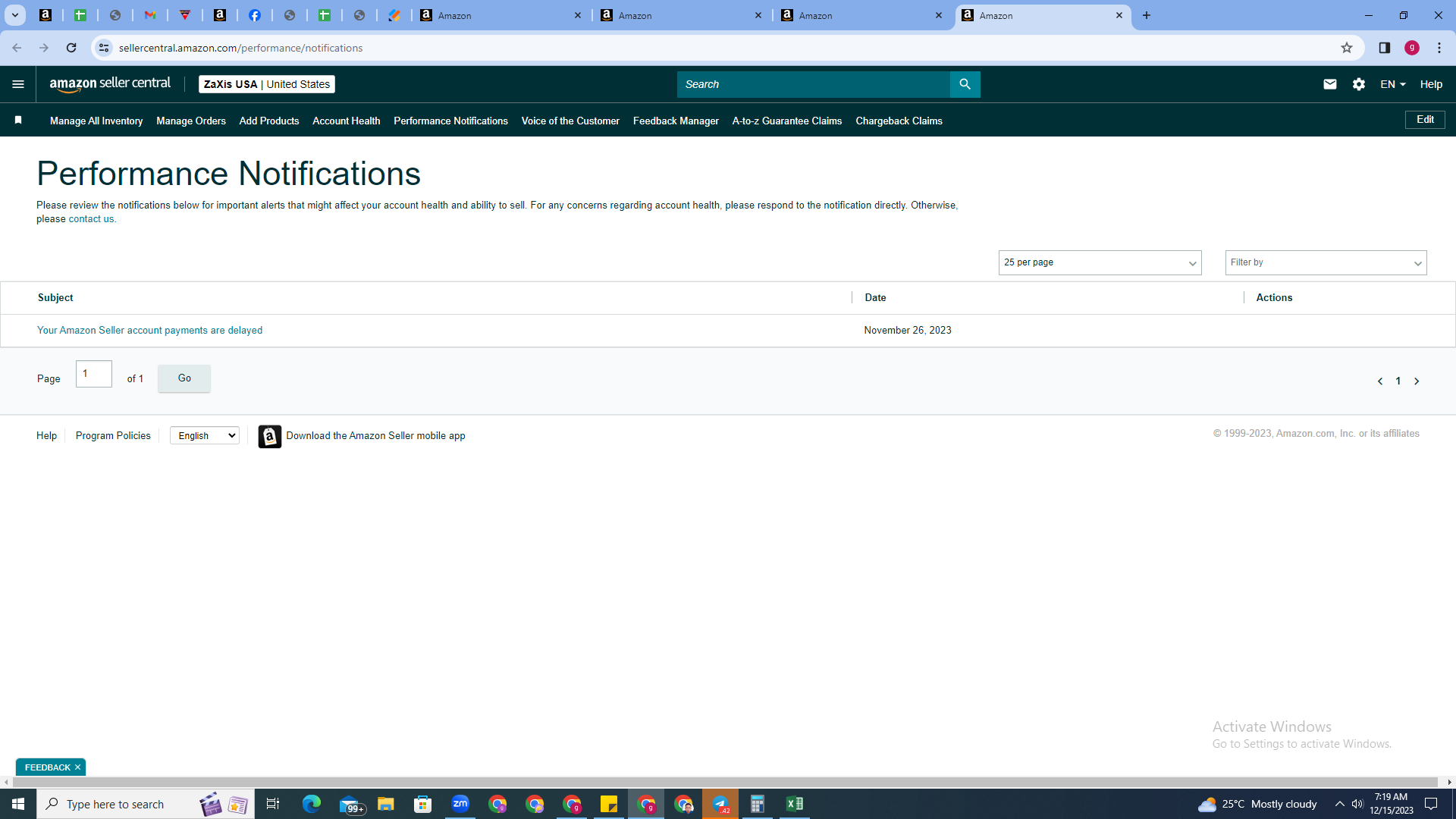Go back in browser history
This screenshot has height=819, width=1456.
[17, 48]
